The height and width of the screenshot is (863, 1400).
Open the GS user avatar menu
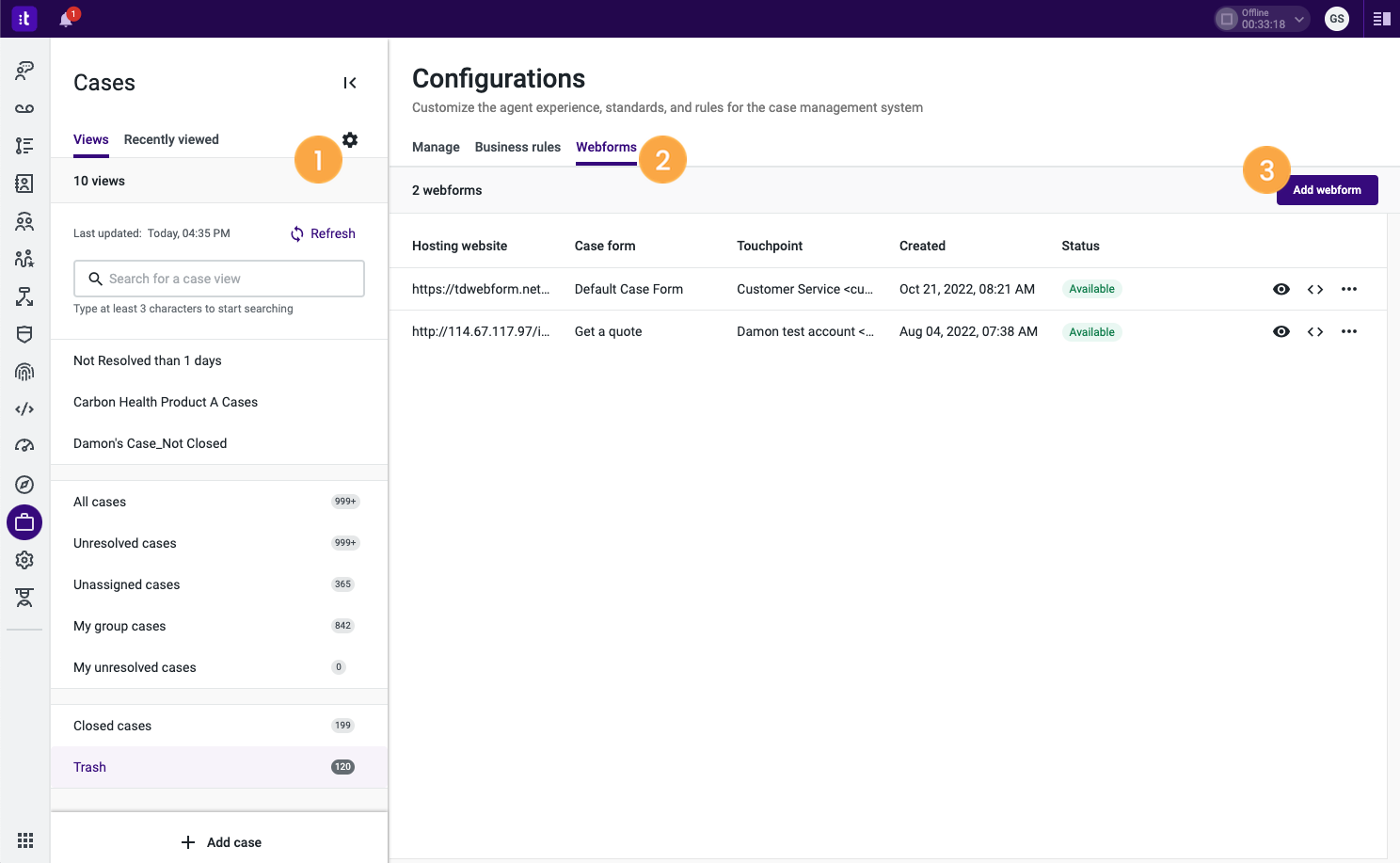(x=1336, y=19)
